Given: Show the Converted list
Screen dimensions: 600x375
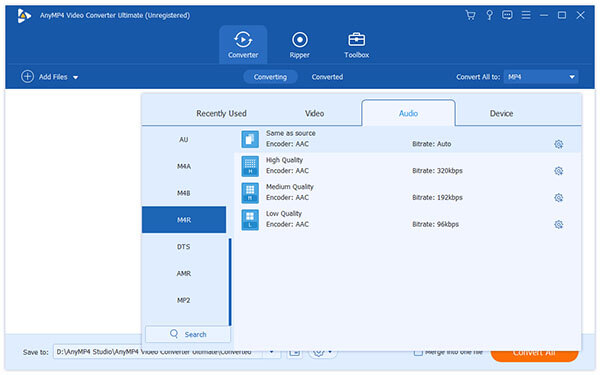Looking at the screenshot, I should [327, 77].
